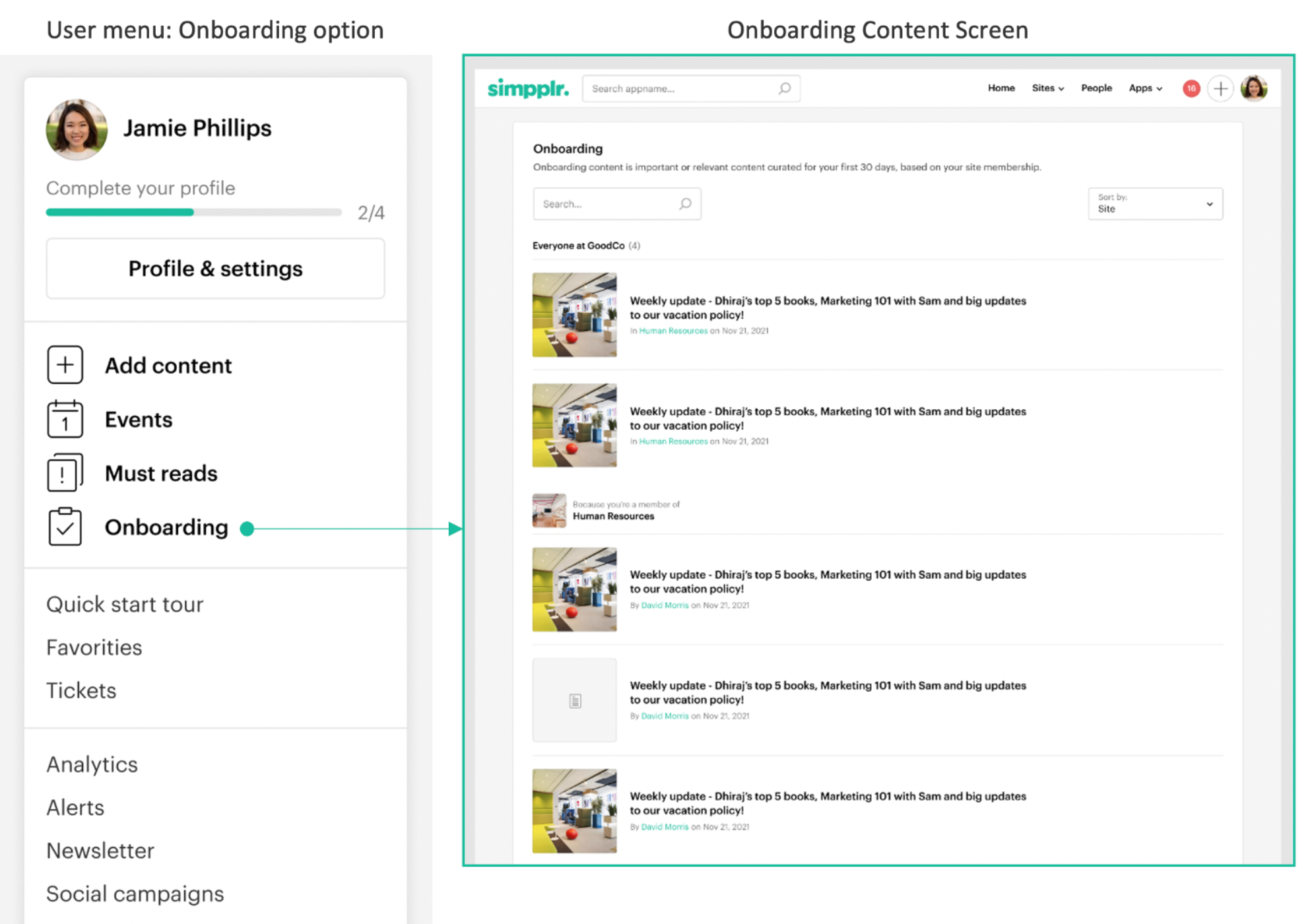Image resolution: width=1316 pixels, height=924 pixels.
Task: Expand the Sort by Site dropdown
Action: point(1155,203)
